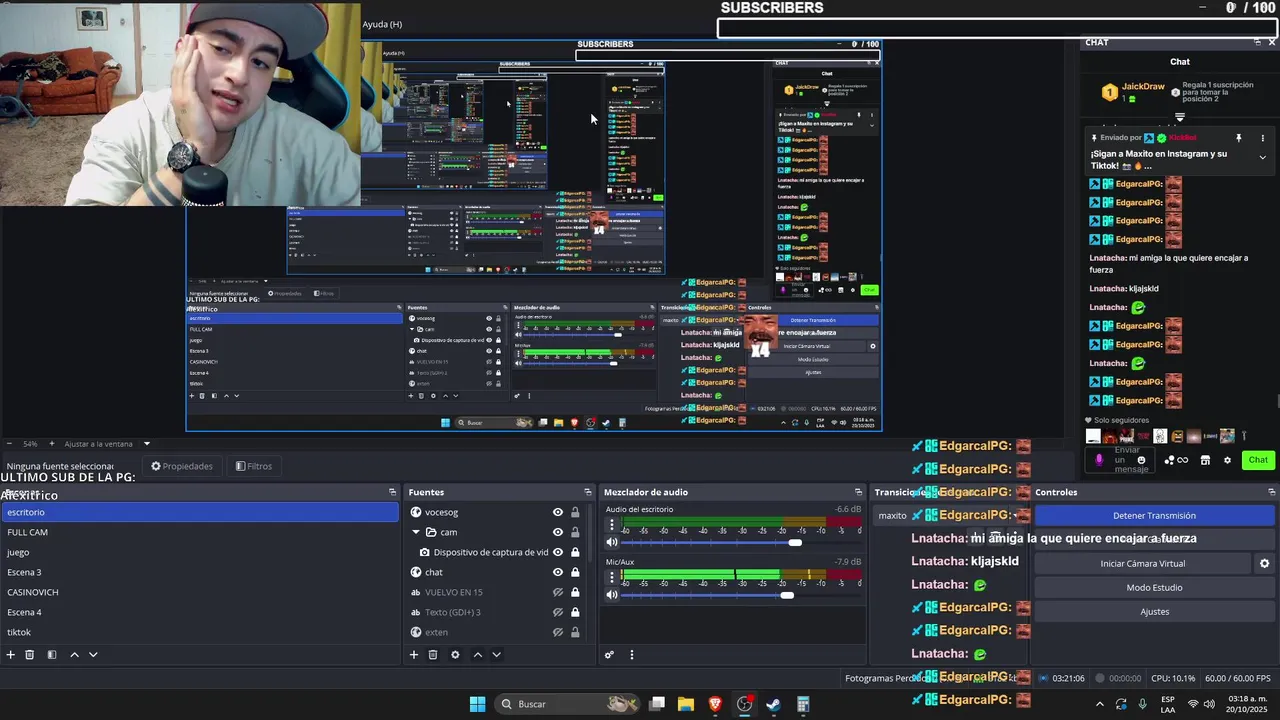Undock the Mezclador de audio panel
Screen dimensions: 1280x720
point(858,492)
